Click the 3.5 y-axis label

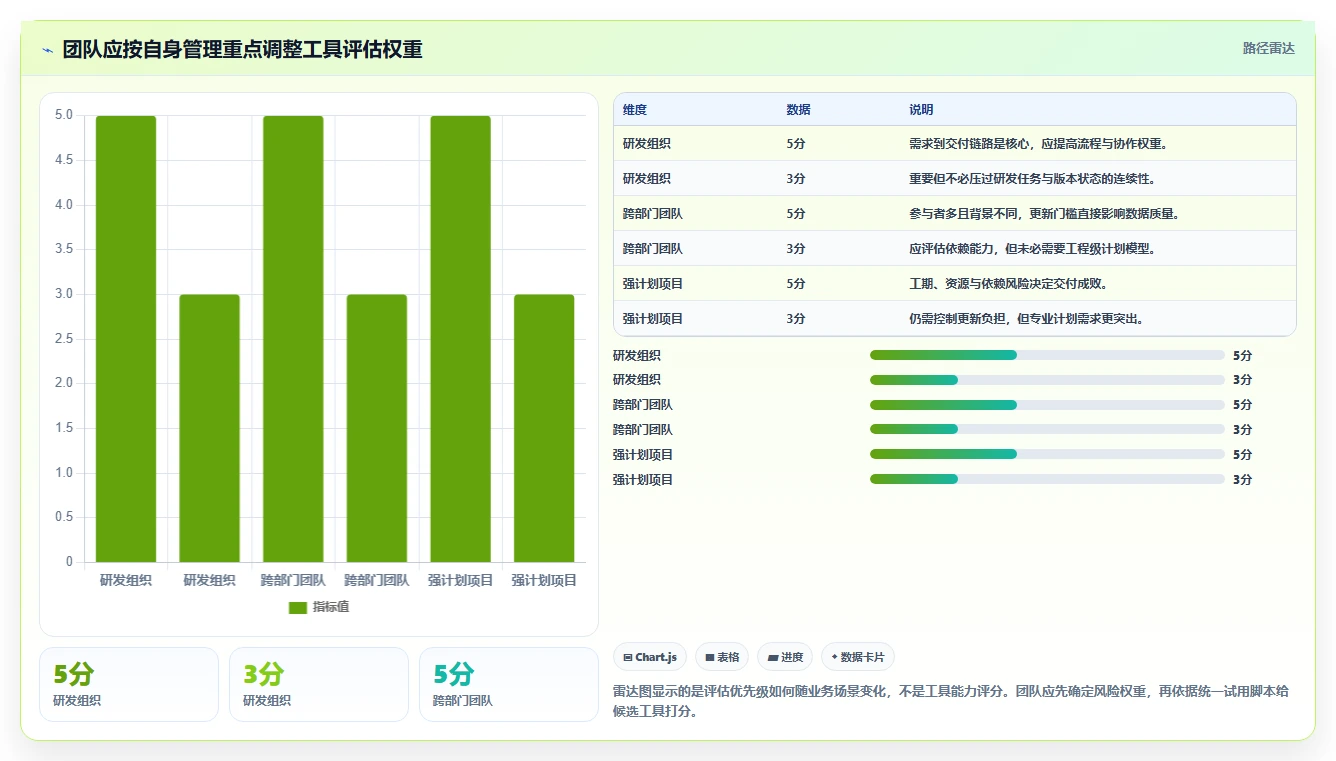(x=64, y=249)
